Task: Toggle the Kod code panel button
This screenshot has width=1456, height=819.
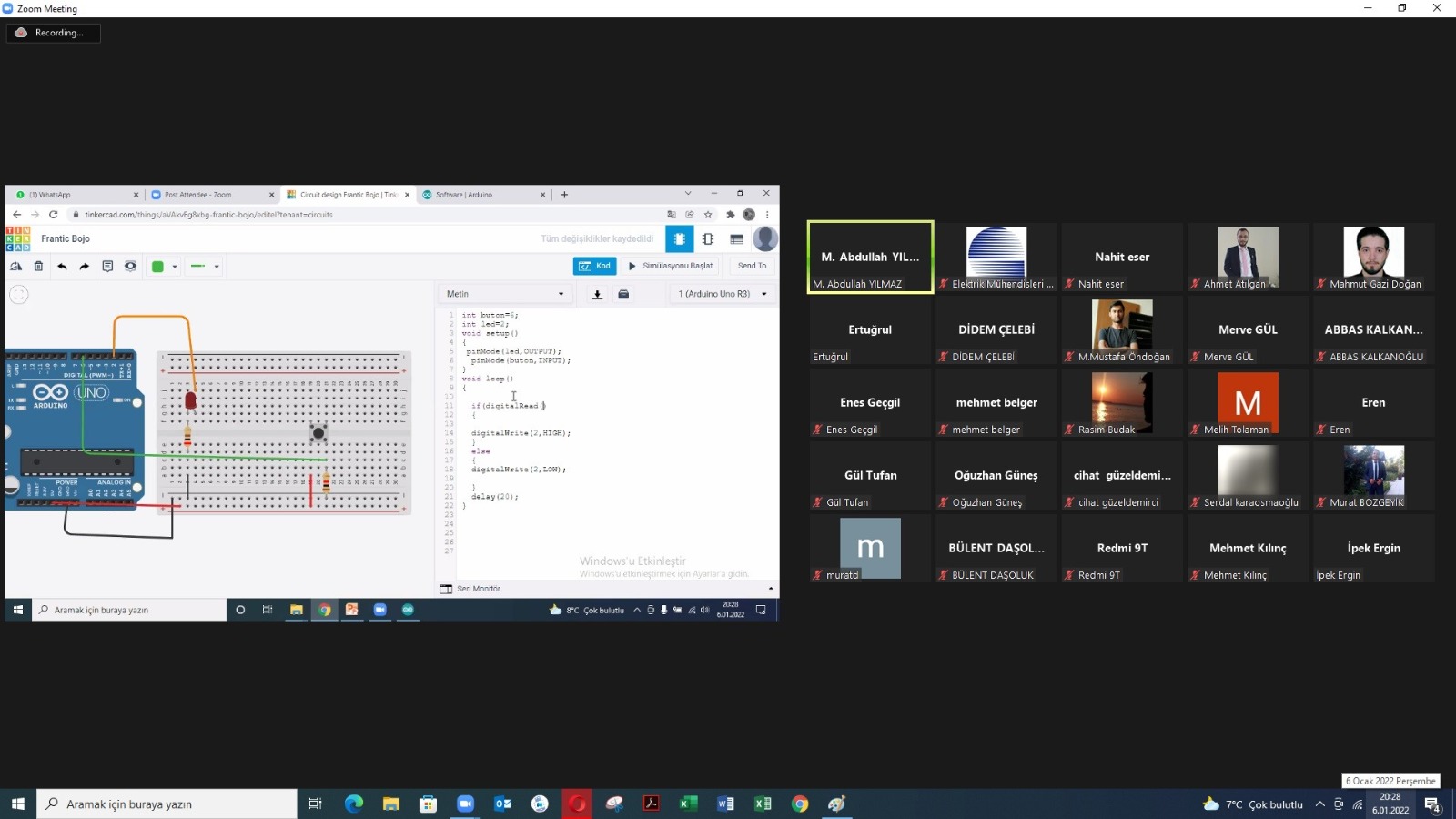Action: pos(594,266)
